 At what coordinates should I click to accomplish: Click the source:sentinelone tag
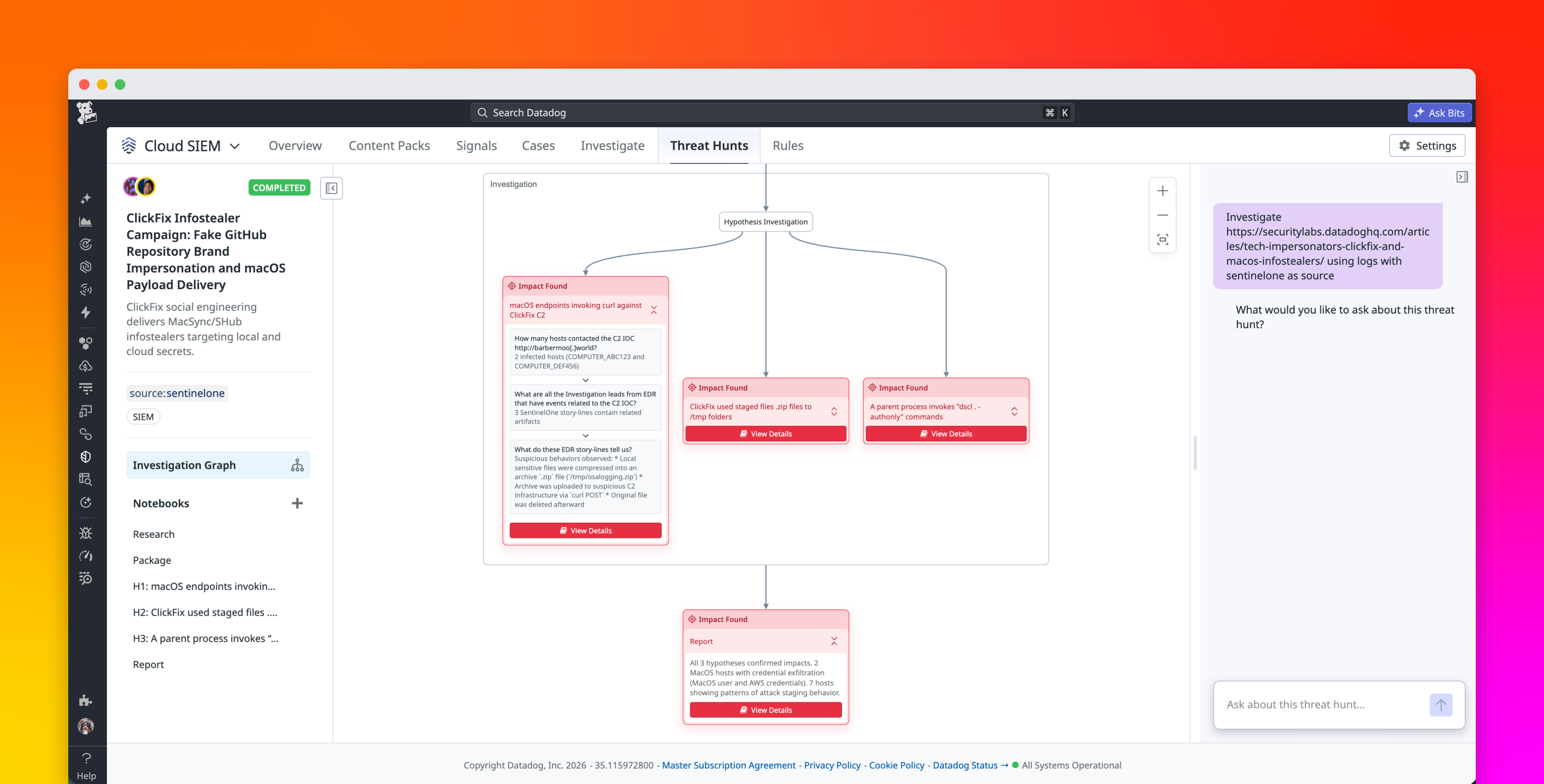click(177, 393)
